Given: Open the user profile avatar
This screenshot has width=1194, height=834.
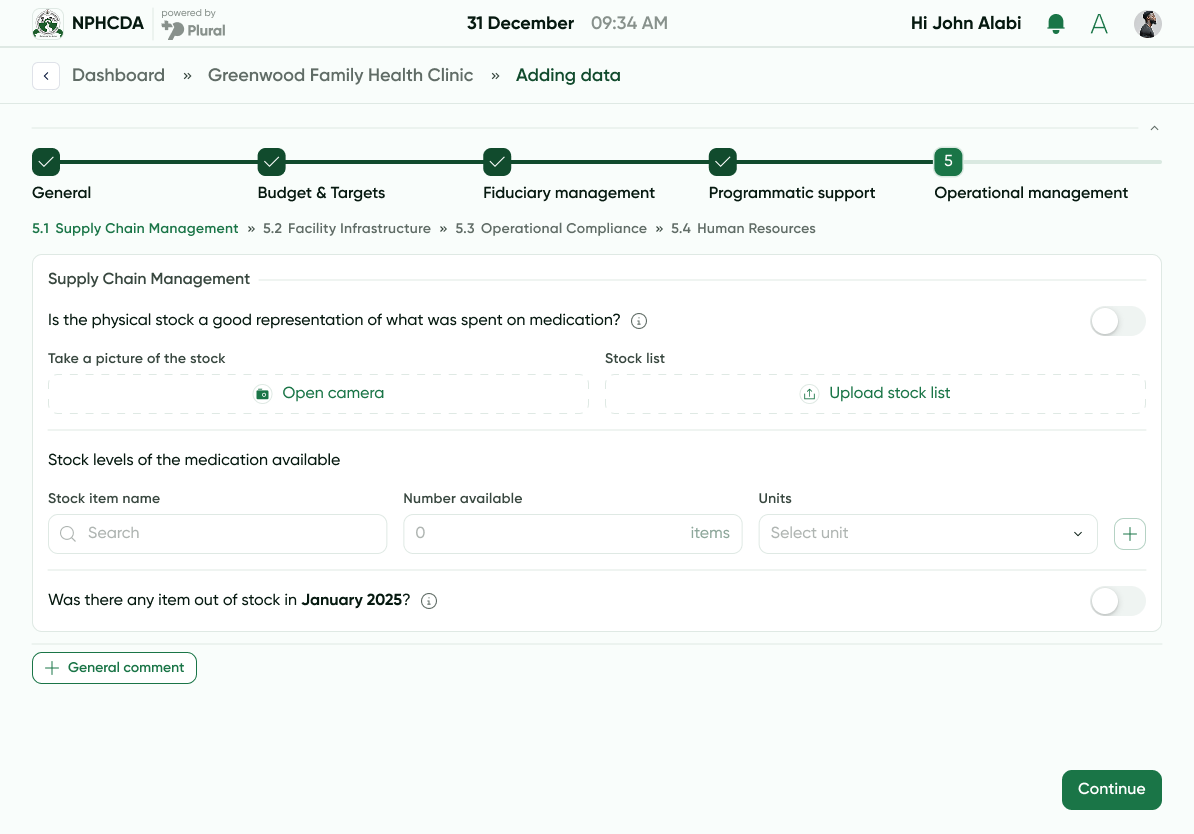Looking at the screenshot, I should (x=1148, y=24).
